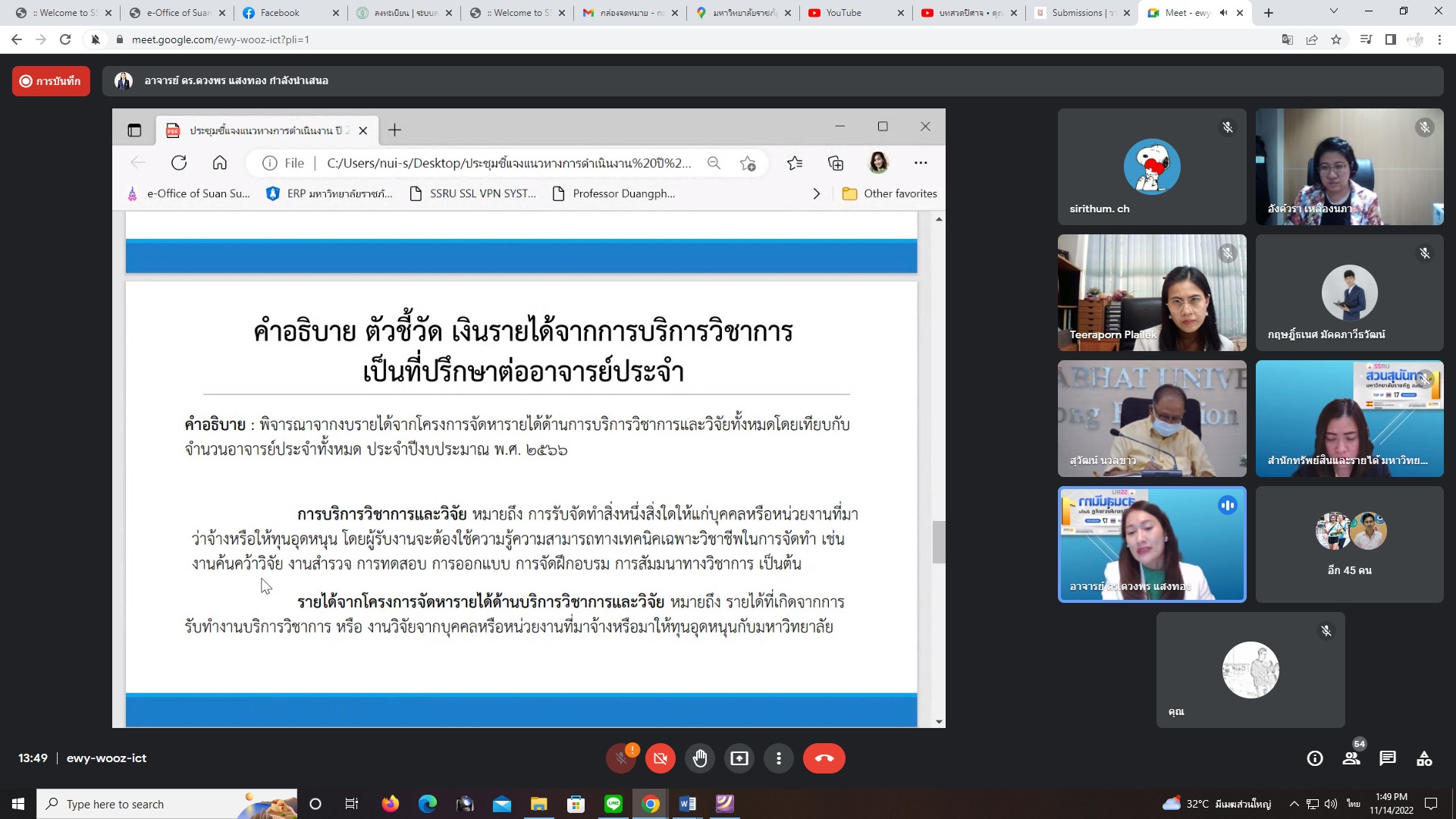The width and height of the screenshot is (1456, 819).
Task: Raise hand in the Meet call
Action: [699, 758]
